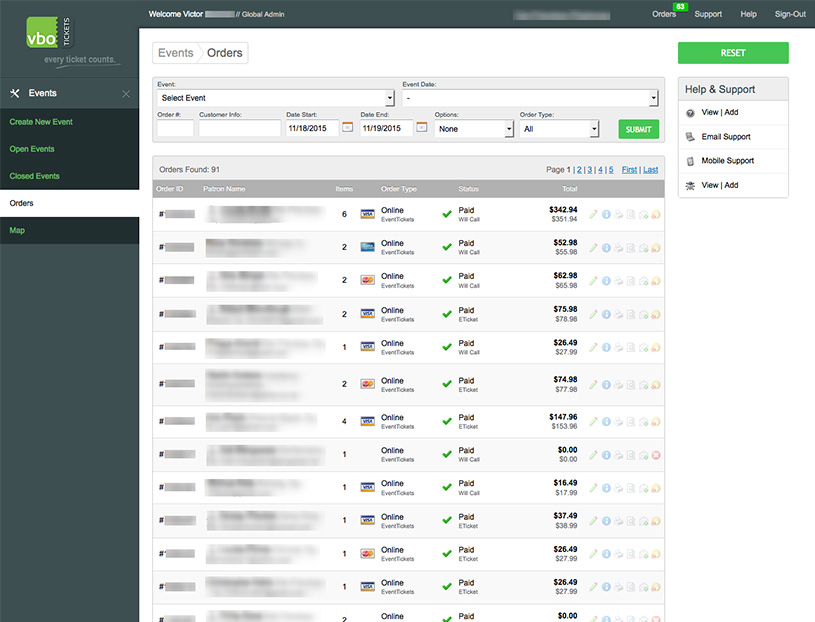The height and width of the screenshot is (622, 815).
Task: Preview the $75.98 order document
Action: pyautogui.click(x=631, y=314)
